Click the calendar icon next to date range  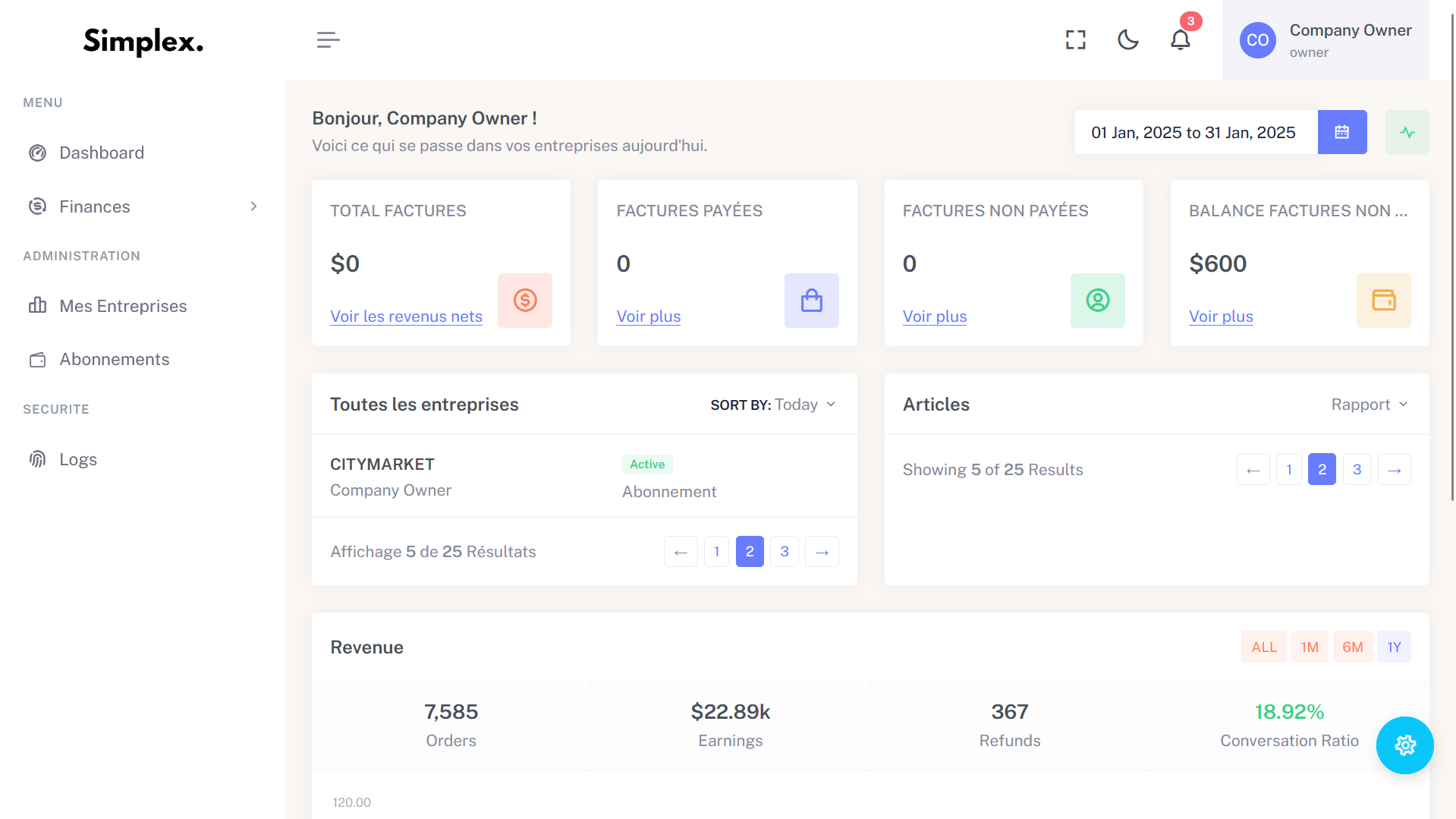click(1341, 132)
